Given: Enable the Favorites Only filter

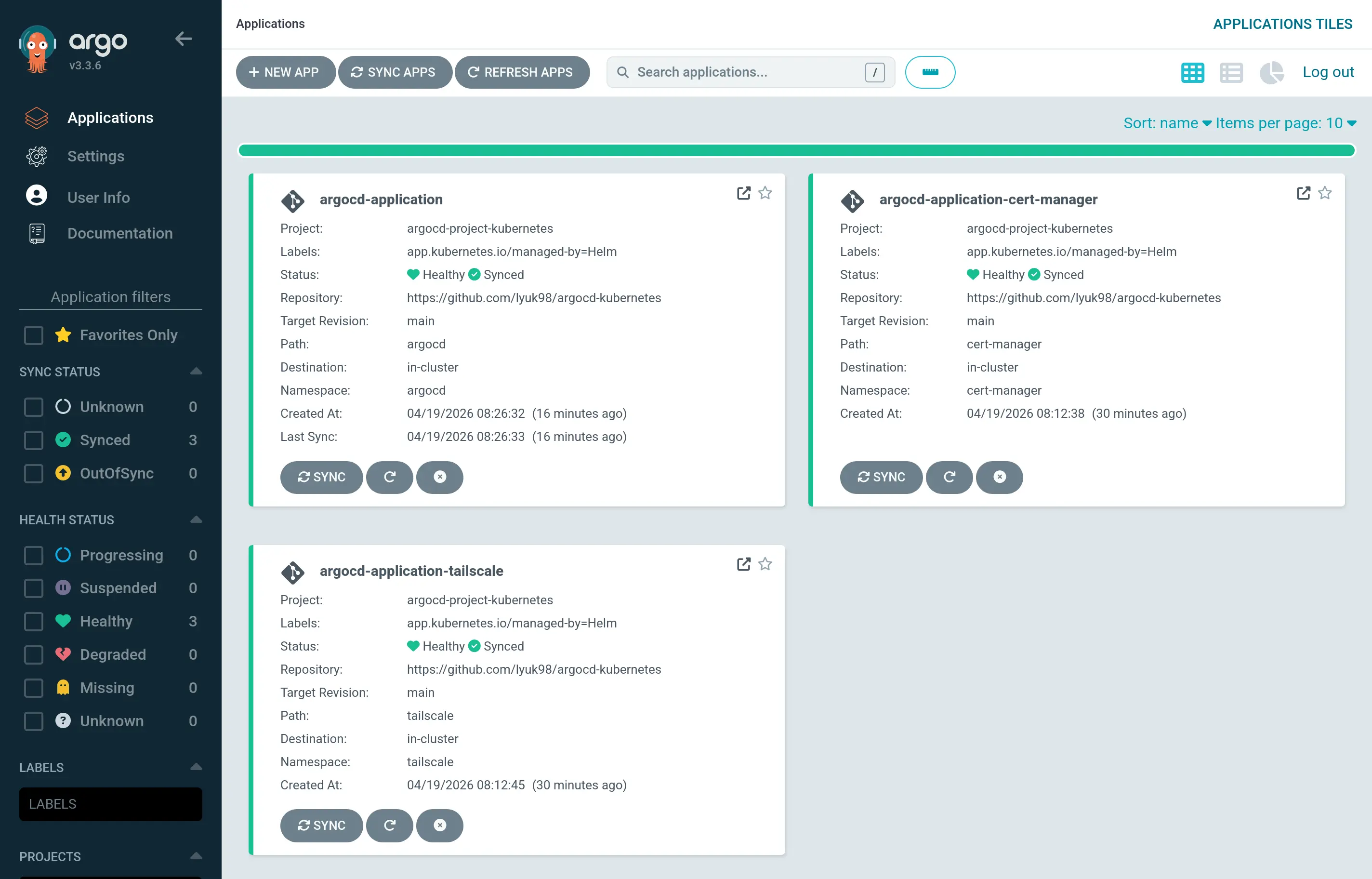Looking at the screenshot, I should coord(34,335).
